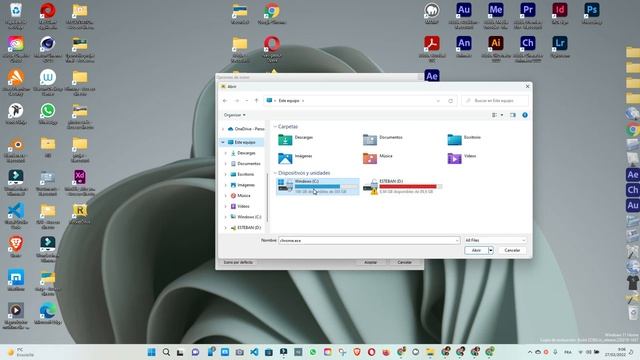Open view options dropdown arrow
640x360 pixels.
(502, 115)
